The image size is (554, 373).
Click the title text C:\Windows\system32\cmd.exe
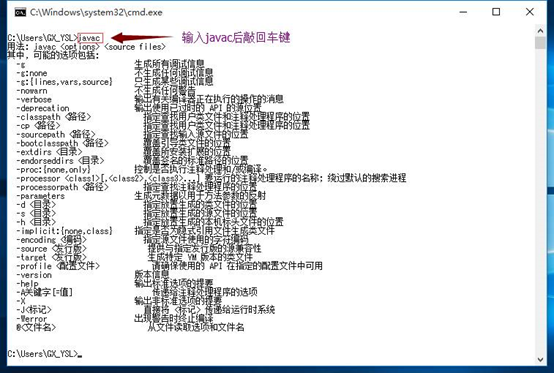pyautogui.click(x=96, y=12)
